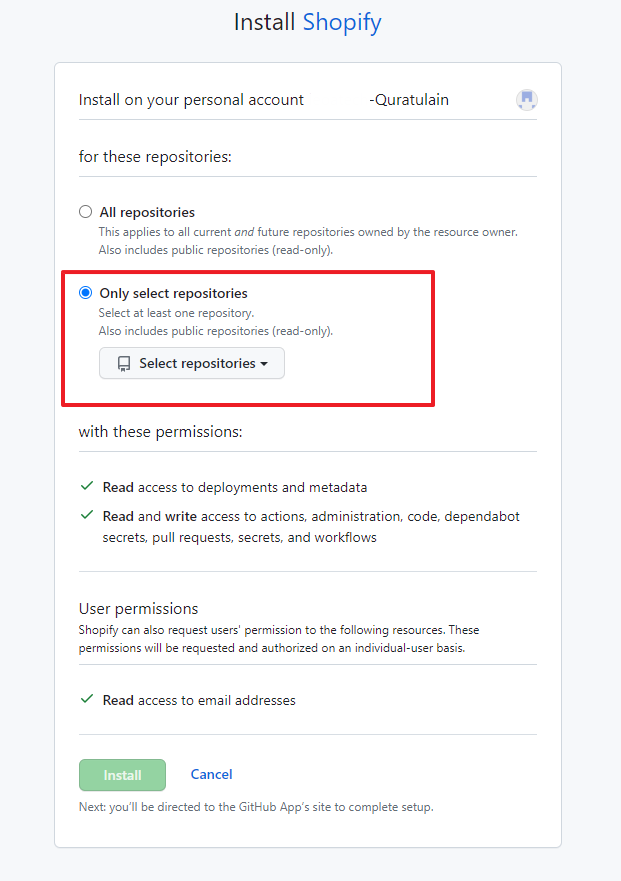The height and width of the screenshot is (881, 621).
Task: Click the checkmark beside email addresses permission
Action: coord(86,699)
